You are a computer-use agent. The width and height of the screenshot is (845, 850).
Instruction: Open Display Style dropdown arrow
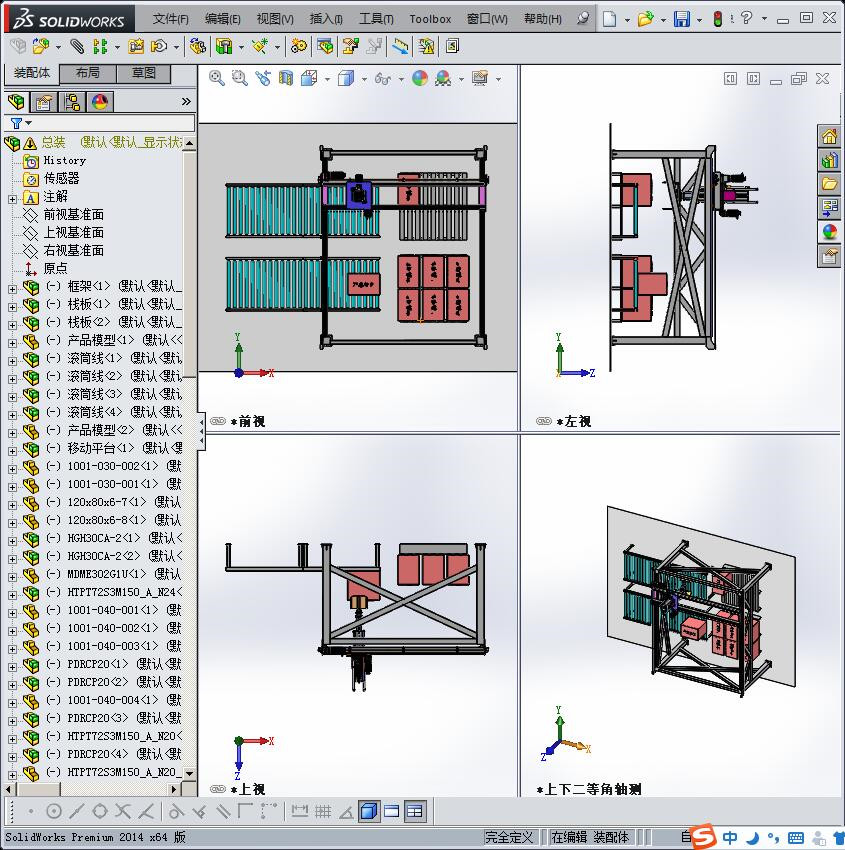(364, 80)
